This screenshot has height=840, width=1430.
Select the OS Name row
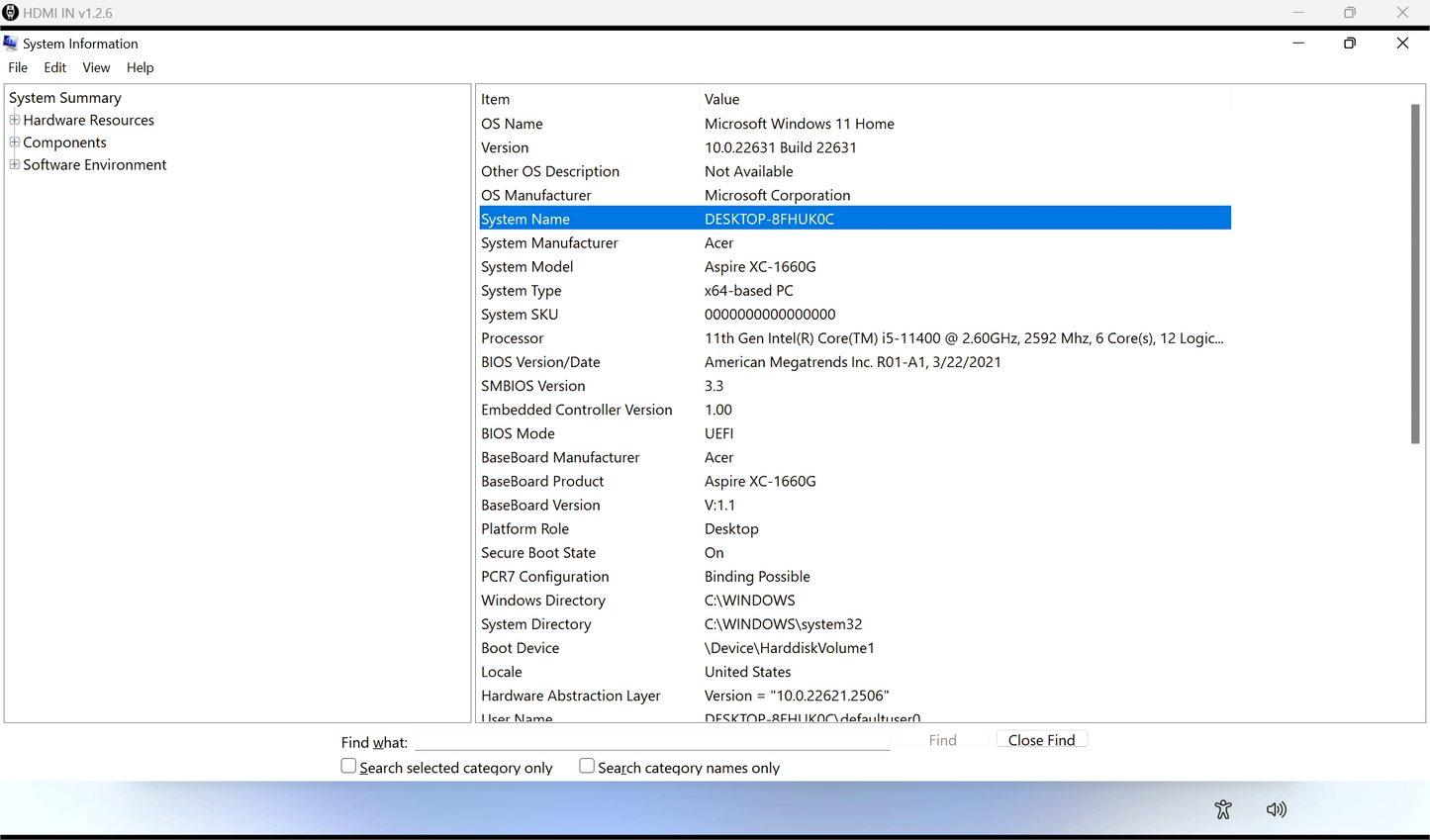855,124
